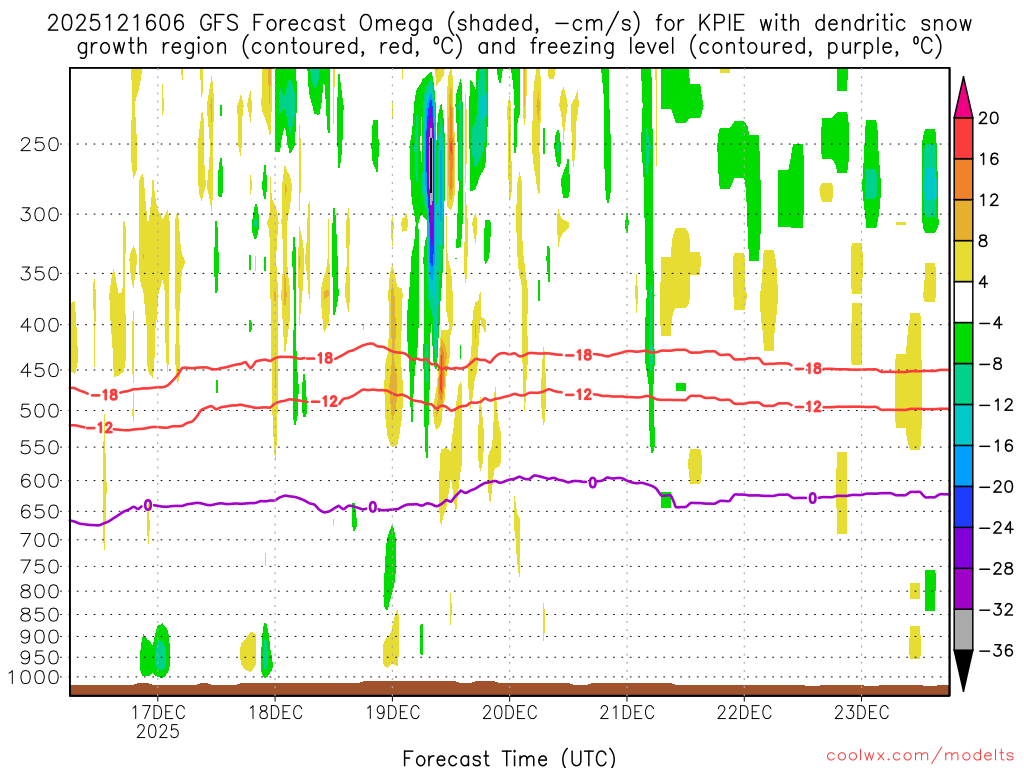The image size is (1024, 768).
Task: Click the brown terrain strip at the chart bottom
Action: 509,689
